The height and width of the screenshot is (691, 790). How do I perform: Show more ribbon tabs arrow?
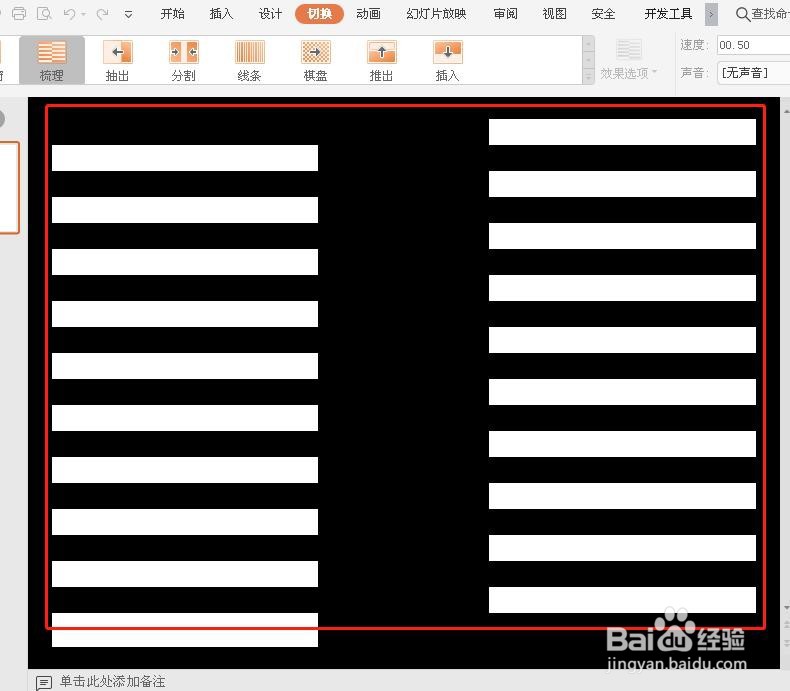point(711,14)
